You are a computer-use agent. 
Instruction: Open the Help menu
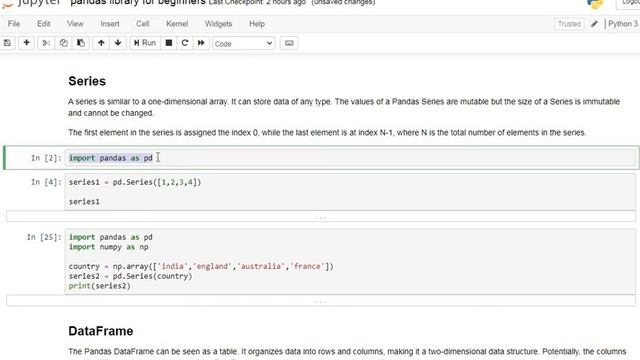257,24
